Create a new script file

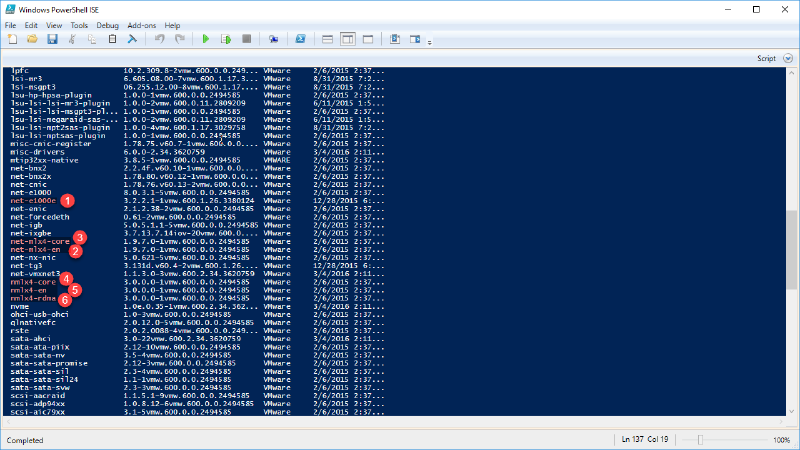tap(12, 39)
